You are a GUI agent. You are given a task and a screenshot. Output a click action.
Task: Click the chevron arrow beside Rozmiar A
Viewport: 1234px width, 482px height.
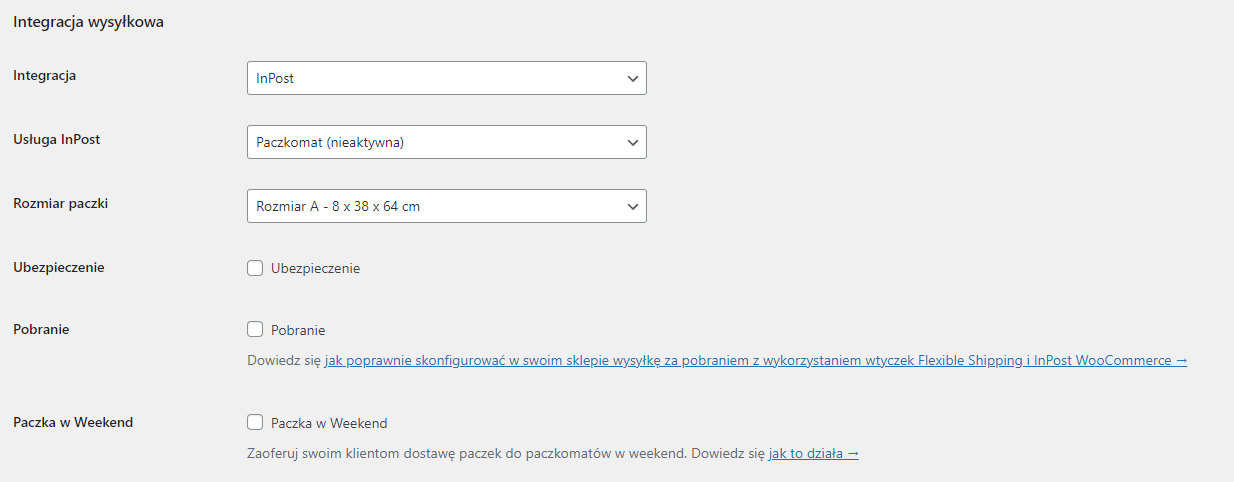pos(632,206)
